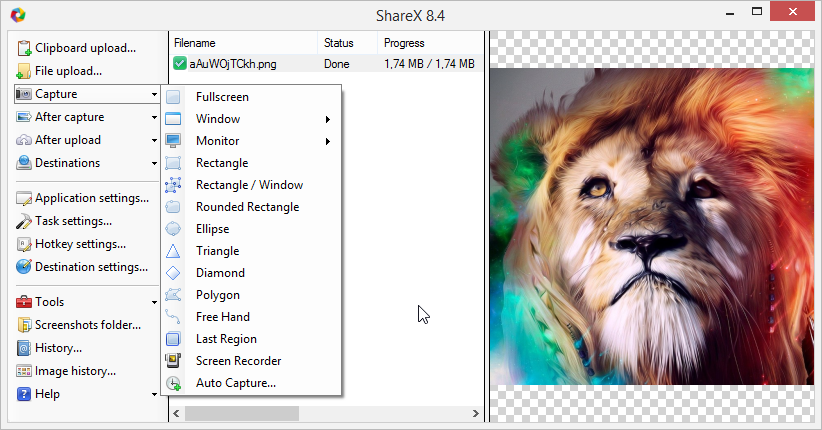This screenshot has width=822, height=430.
Task: Click the Help question mark icon
Action: point(24,394)
